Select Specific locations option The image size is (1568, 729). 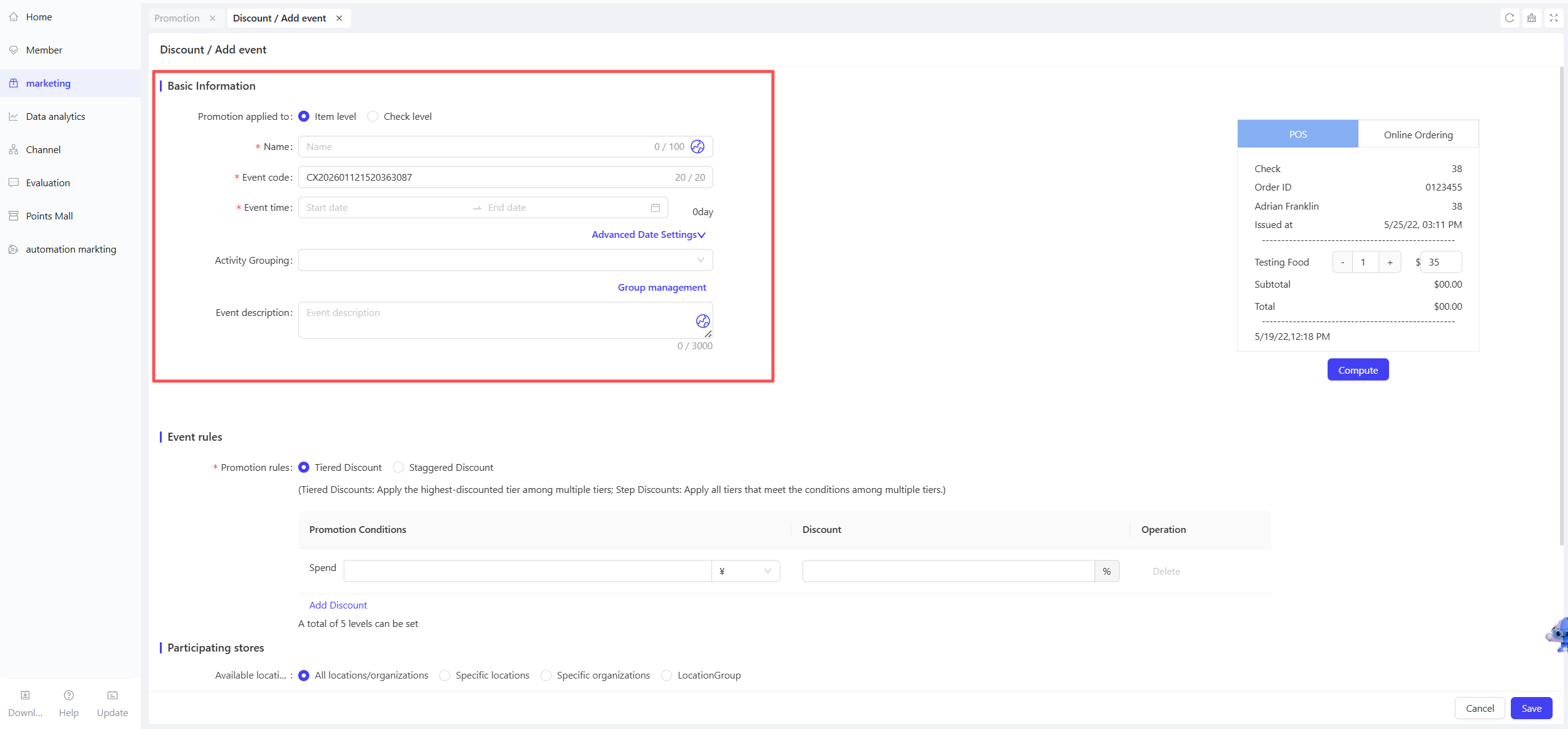coord(445,675)
